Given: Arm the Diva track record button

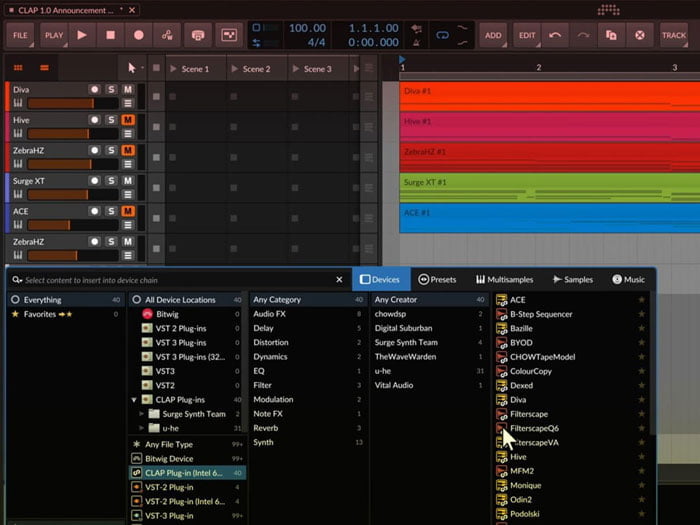Looking at the screenshot, I should pos(94,89).
